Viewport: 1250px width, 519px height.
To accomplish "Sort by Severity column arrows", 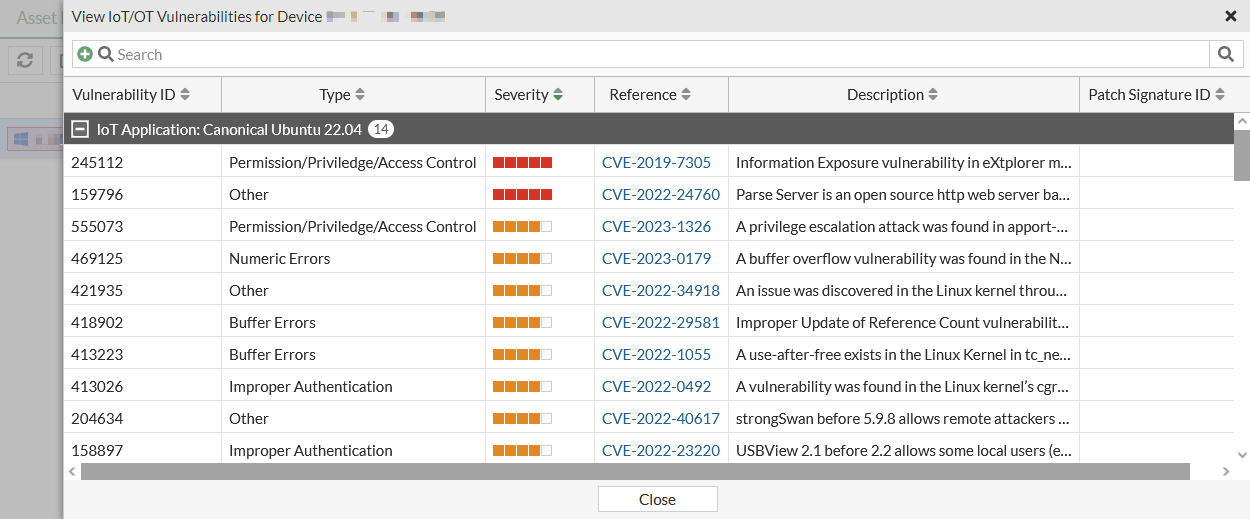I will pyautogui.click(x=558, y=95).
